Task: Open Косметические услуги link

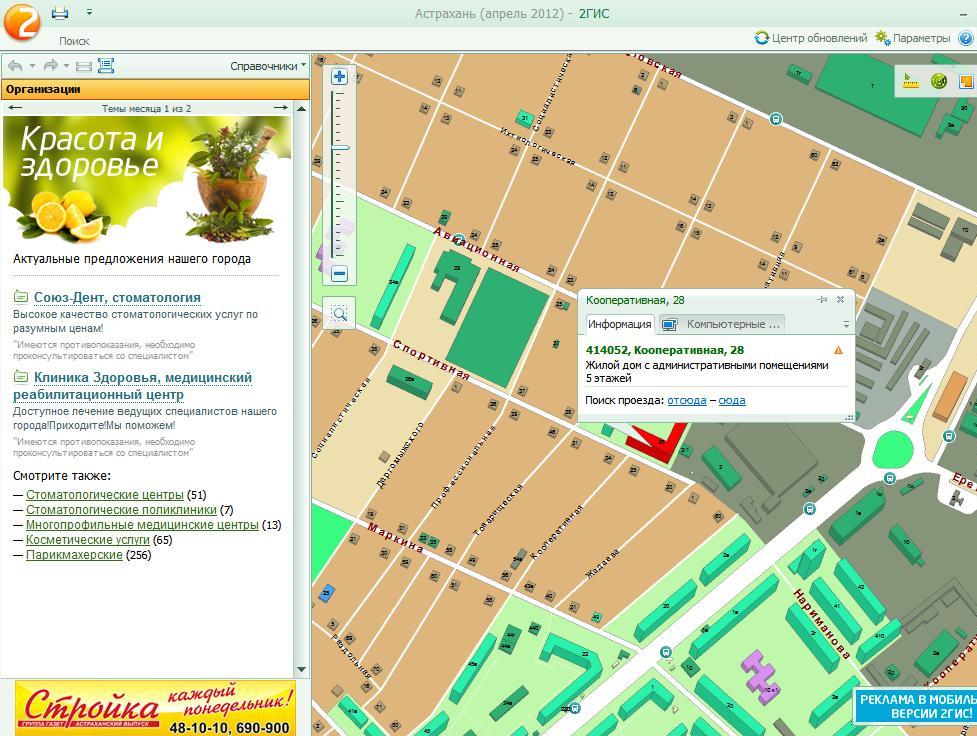Action: (x=88, y=540)
